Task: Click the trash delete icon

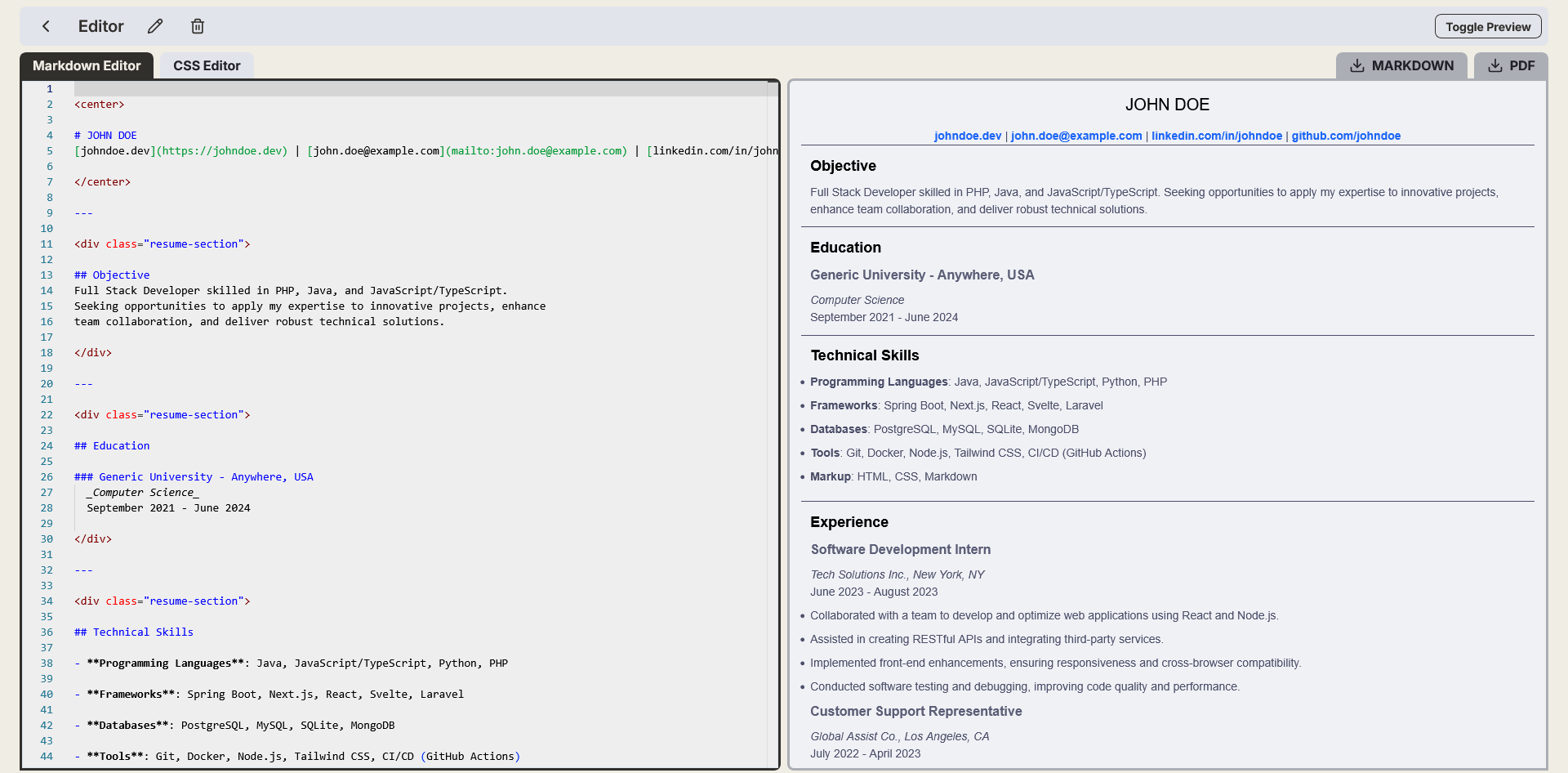Action: tap(198, 26)
